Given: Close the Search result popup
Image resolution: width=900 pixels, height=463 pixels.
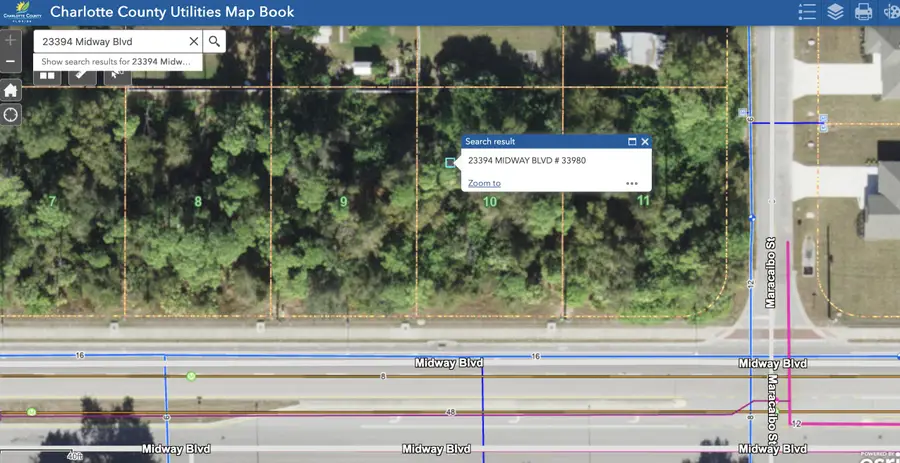Looking at the screenshot, I should [x=645, y=142].
